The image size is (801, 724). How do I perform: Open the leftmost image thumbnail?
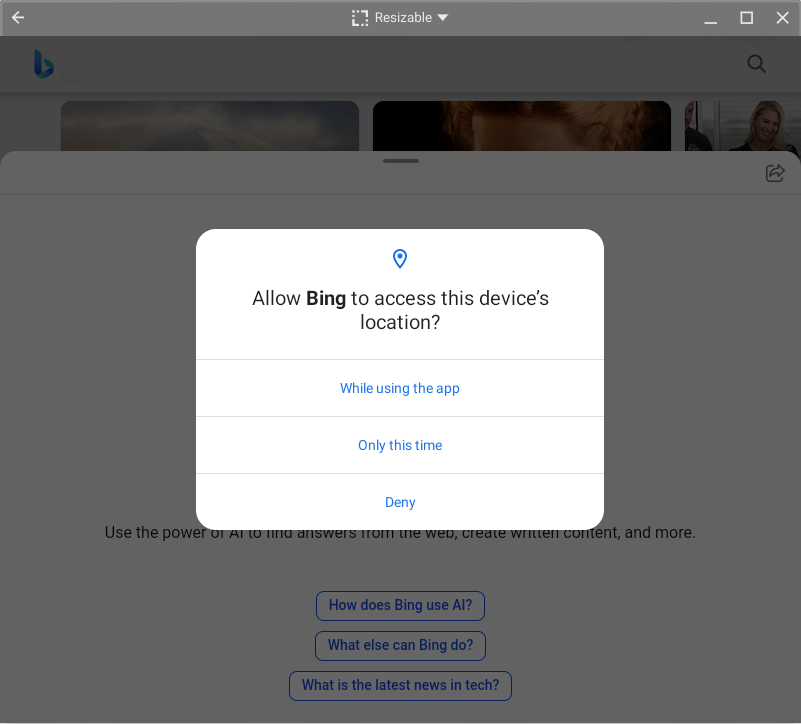[209, 122]
